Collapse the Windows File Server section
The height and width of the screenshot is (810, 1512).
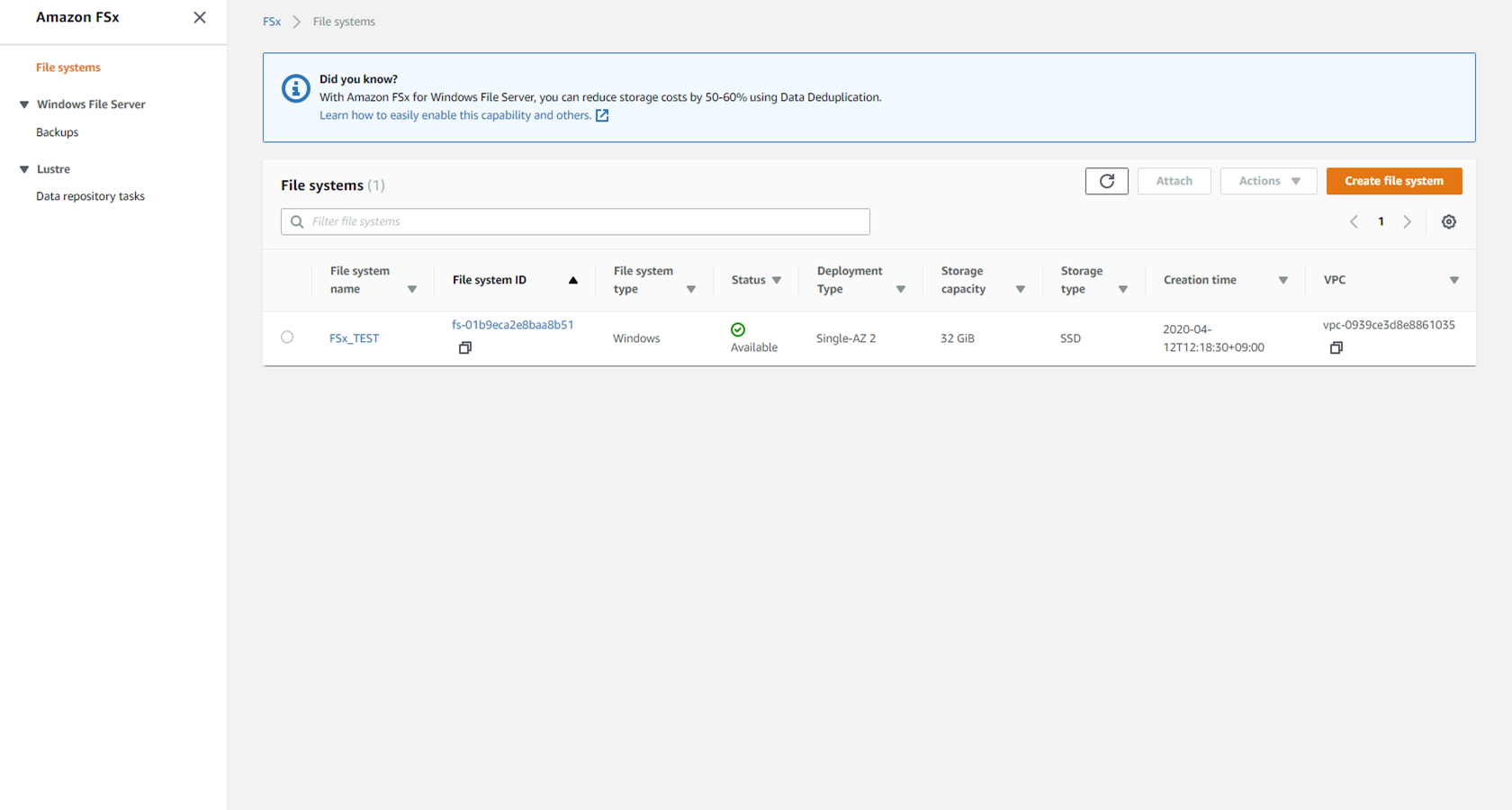[24, 104]
